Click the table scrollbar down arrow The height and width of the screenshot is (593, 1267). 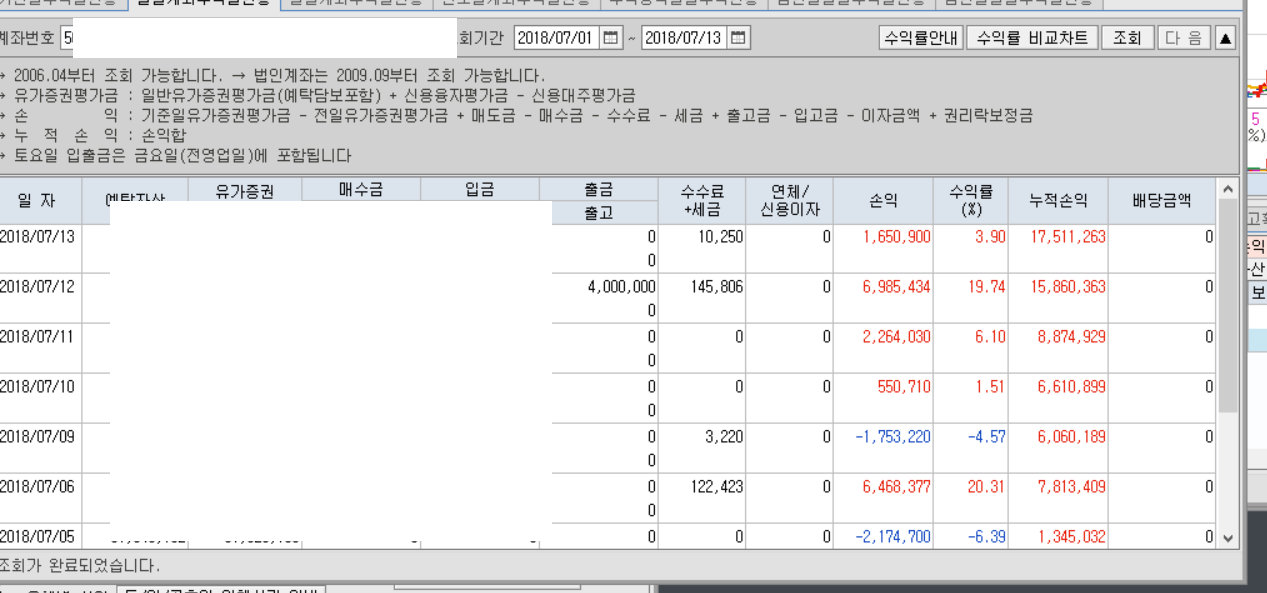tap(1229, 538)
